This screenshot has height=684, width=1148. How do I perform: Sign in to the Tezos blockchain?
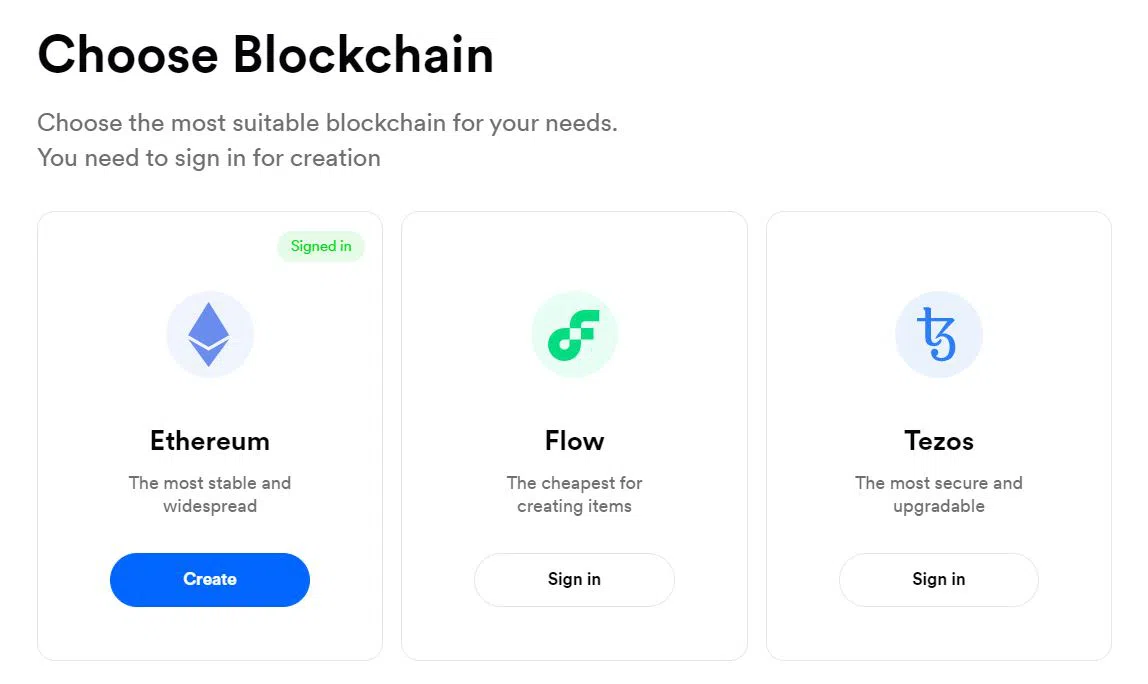click(939, 579)
